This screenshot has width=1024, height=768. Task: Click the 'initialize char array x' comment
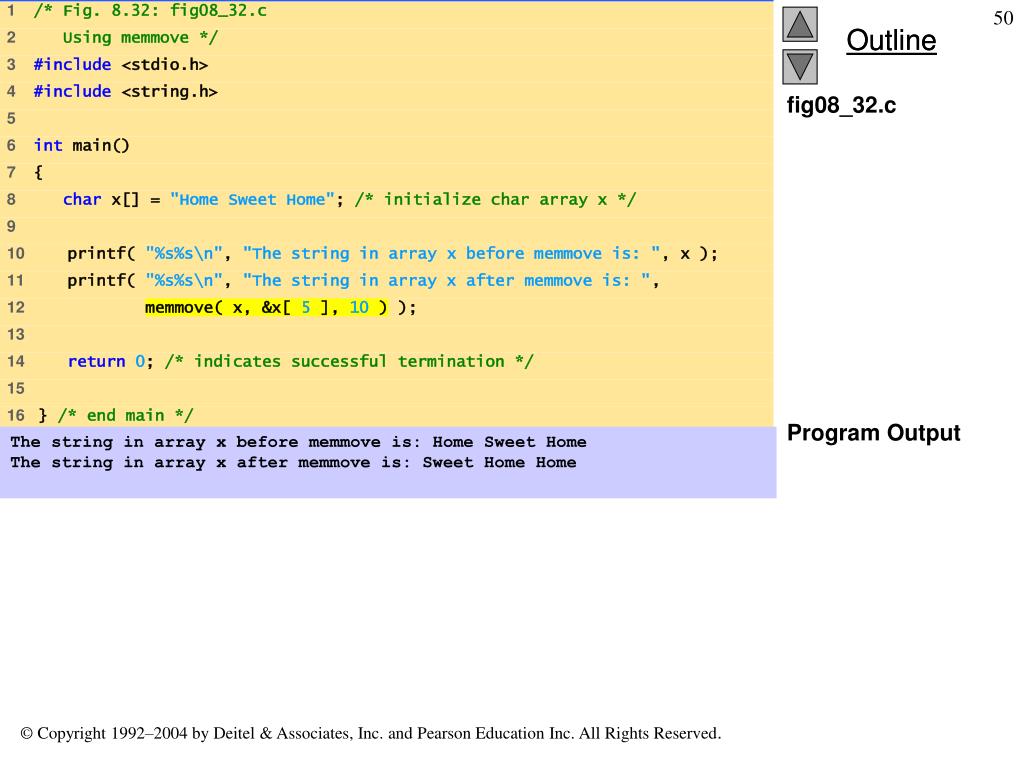pos(495,199)
